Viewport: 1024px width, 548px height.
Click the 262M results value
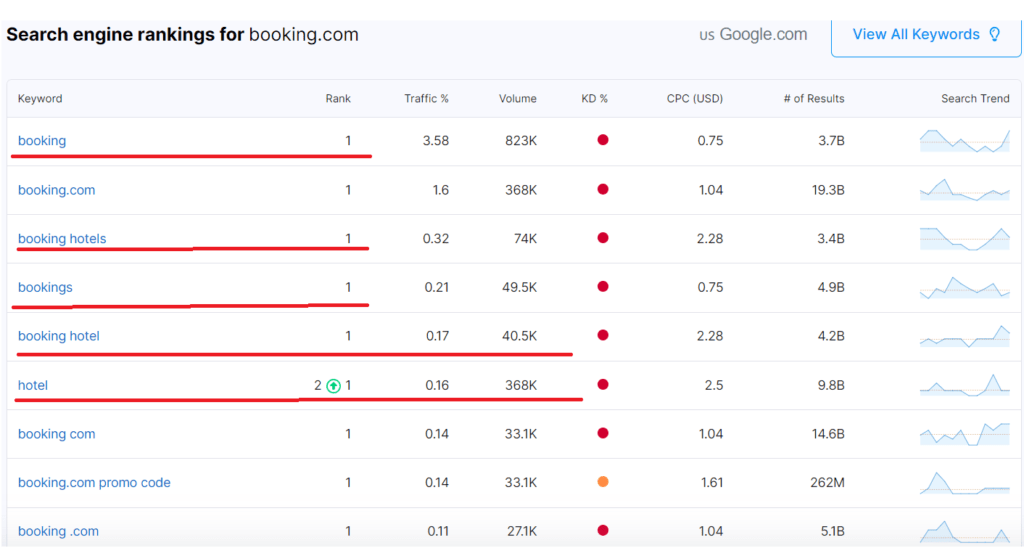pyautogui.click(x=827, y=483)
